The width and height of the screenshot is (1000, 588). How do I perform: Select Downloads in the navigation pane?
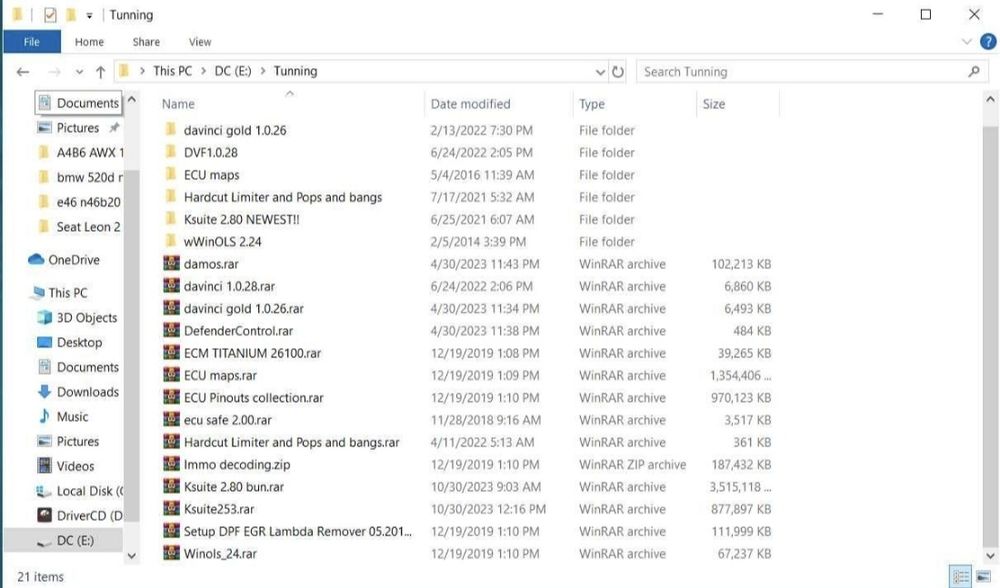(87, 392)
